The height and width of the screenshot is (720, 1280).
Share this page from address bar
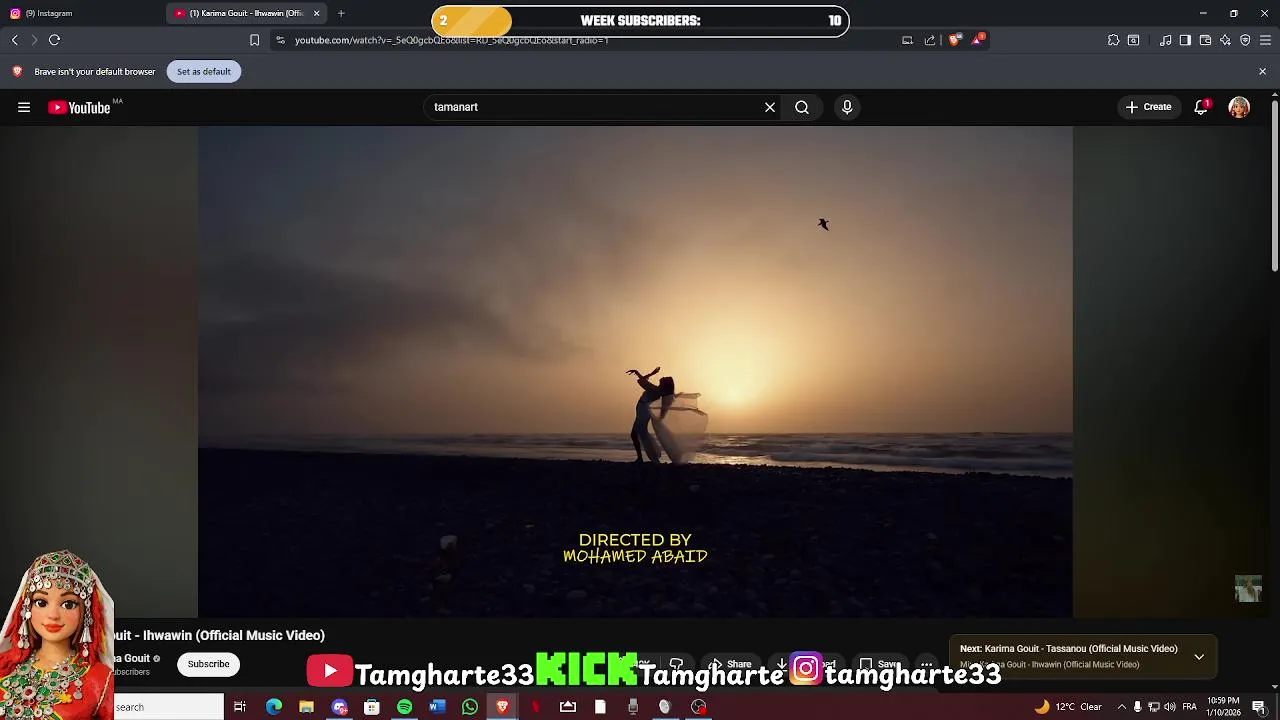click(x=930, y=40)
